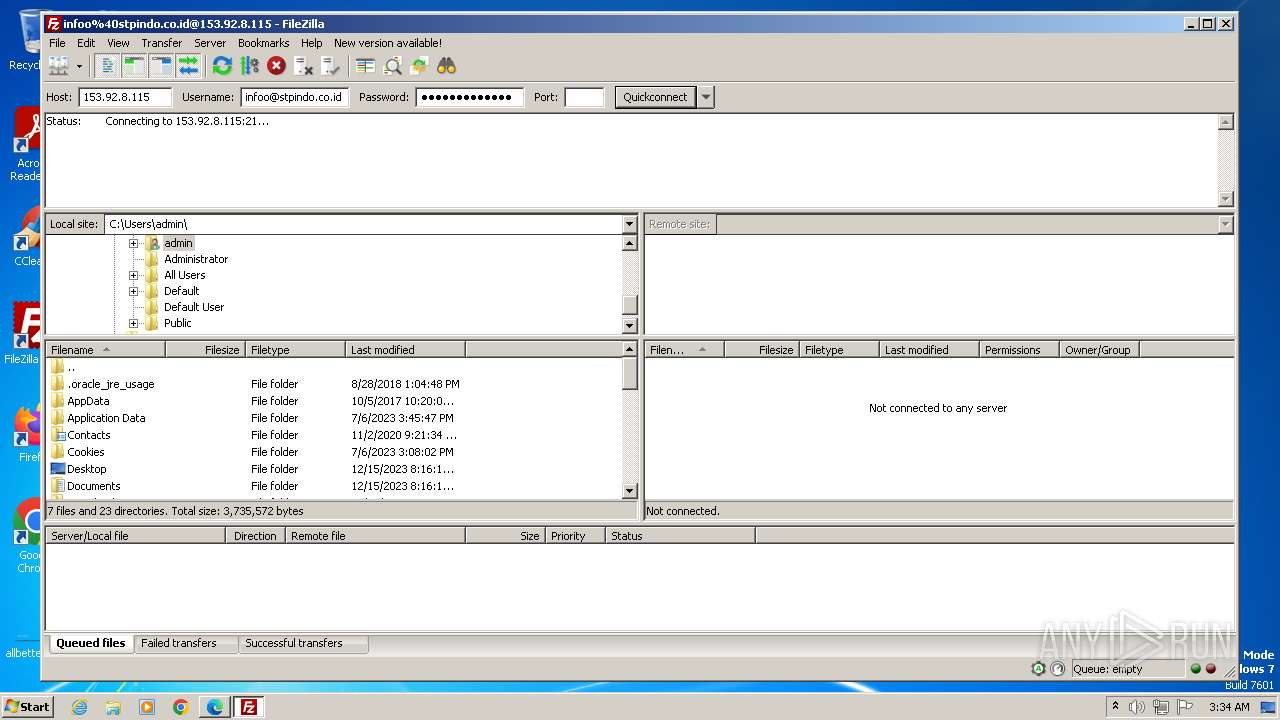
Task: Open the Help menu
Action: point(312,43)
